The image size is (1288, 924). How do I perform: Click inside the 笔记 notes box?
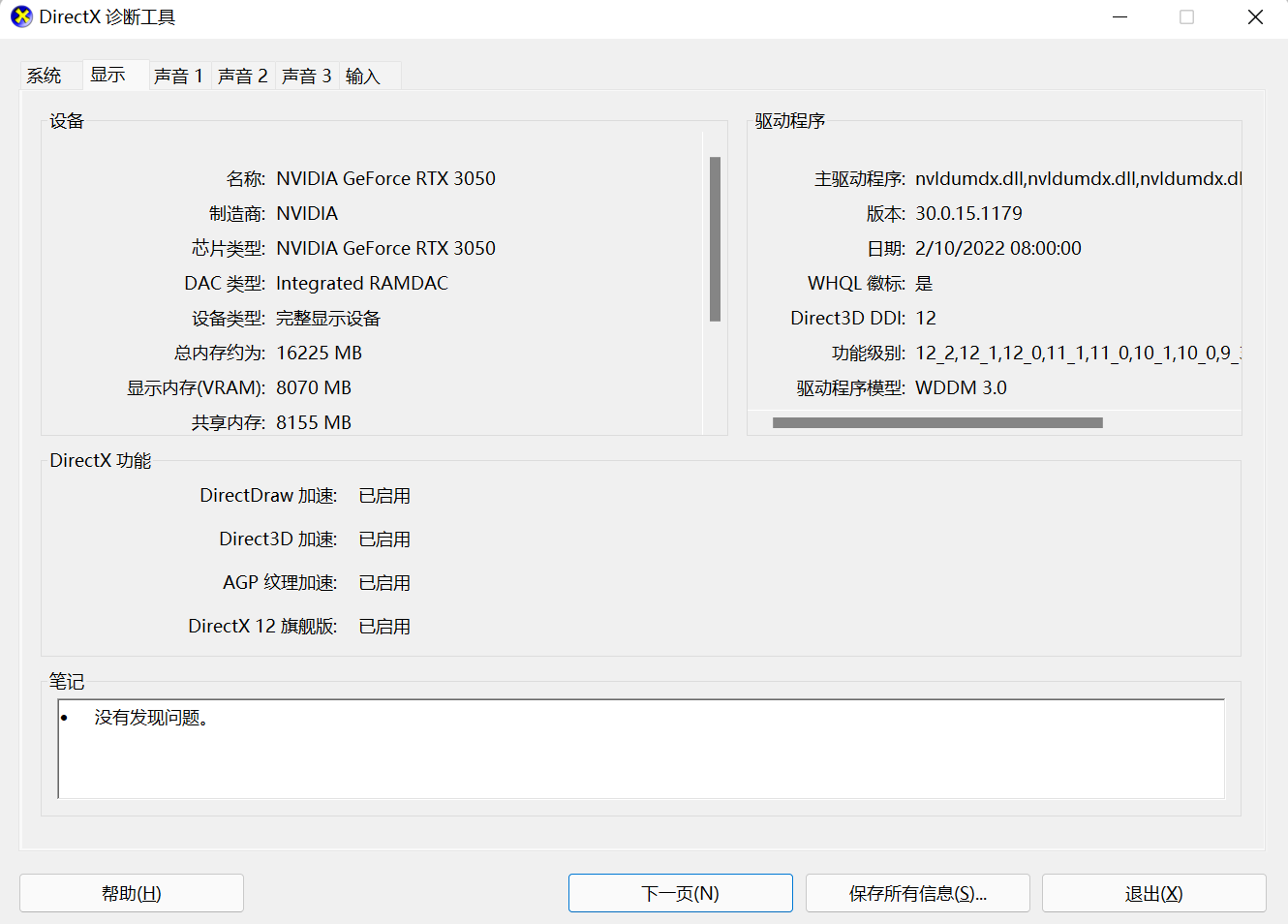click(641, 749)
